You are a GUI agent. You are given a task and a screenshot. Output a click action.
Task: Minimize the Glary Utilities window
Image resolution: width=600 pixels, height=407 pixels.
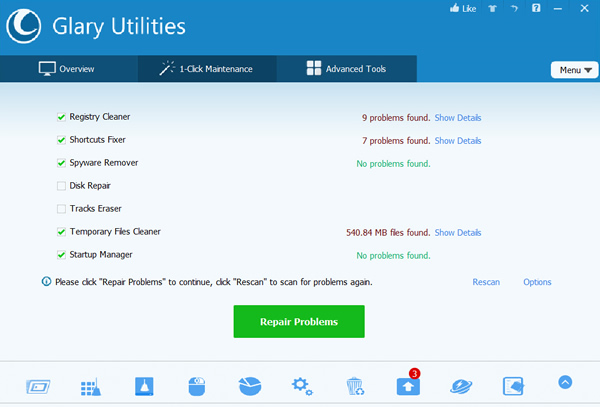click(558, 8)
